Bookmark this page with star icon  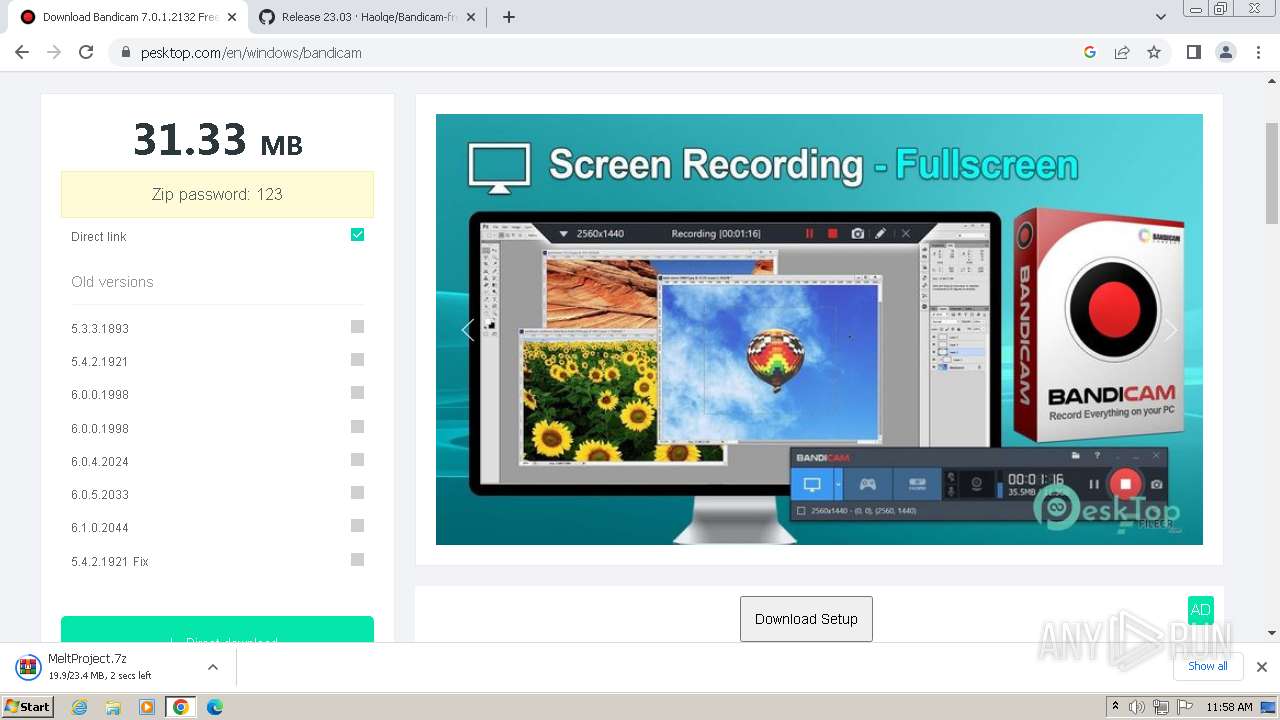pos(1154,52)
